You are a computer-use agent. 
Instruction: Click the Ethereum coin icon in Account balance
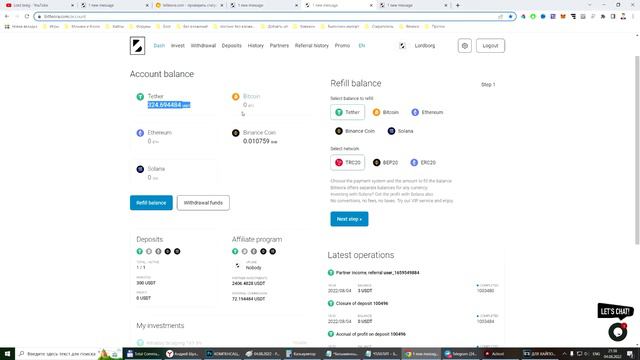[140, 133]
